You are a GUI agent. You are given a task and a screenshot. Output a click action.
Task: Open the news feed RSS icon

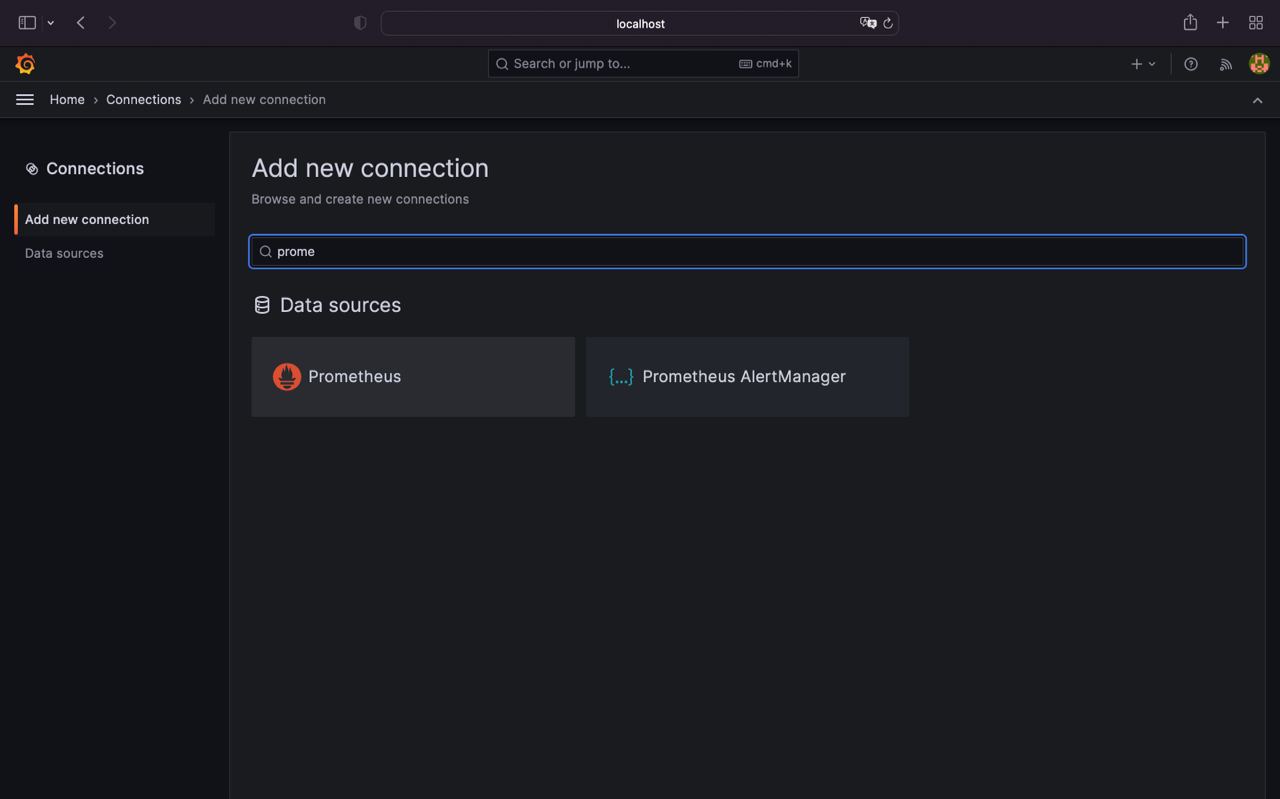point(1225,64)
